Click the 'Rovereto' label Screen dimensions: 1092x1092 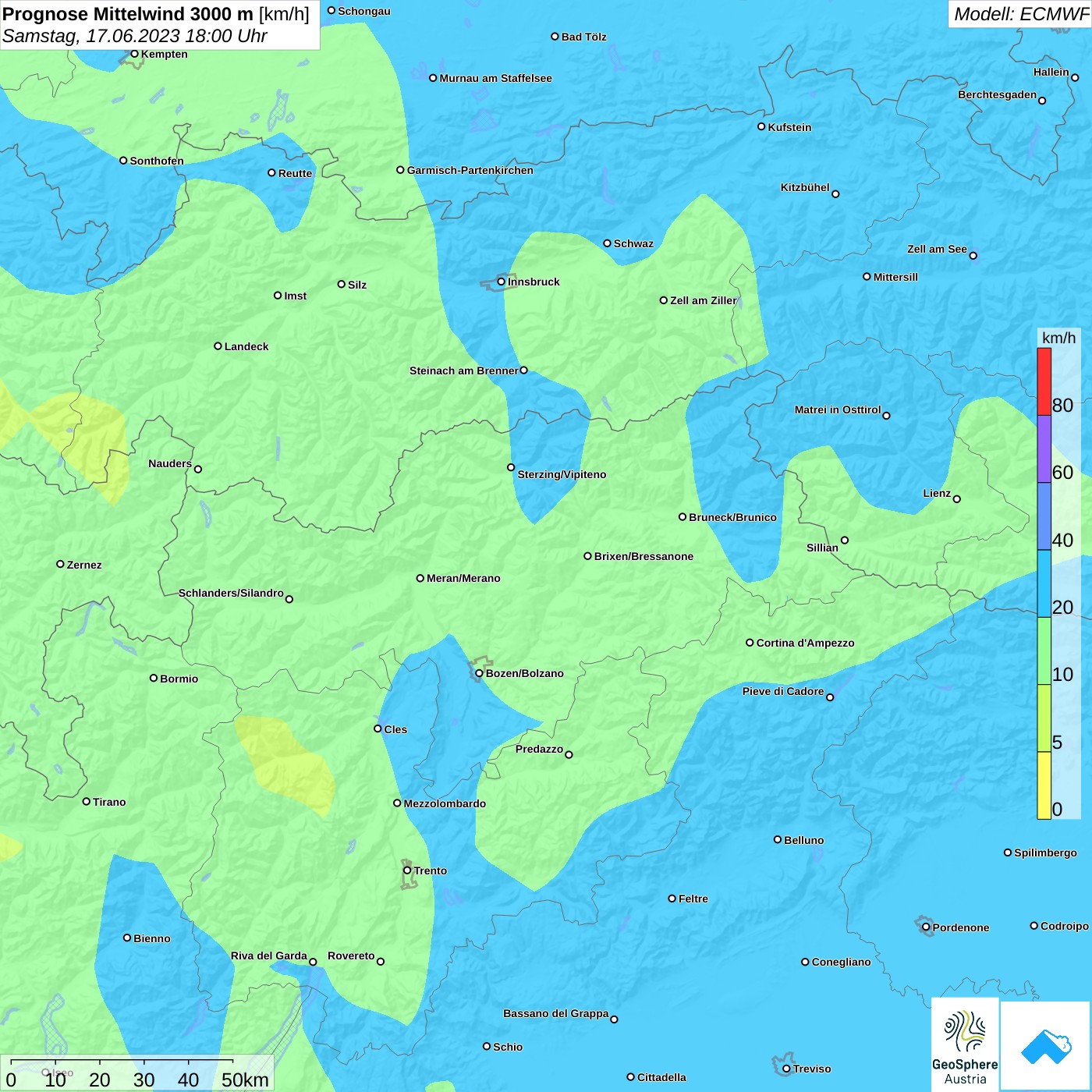click(351, 955)
